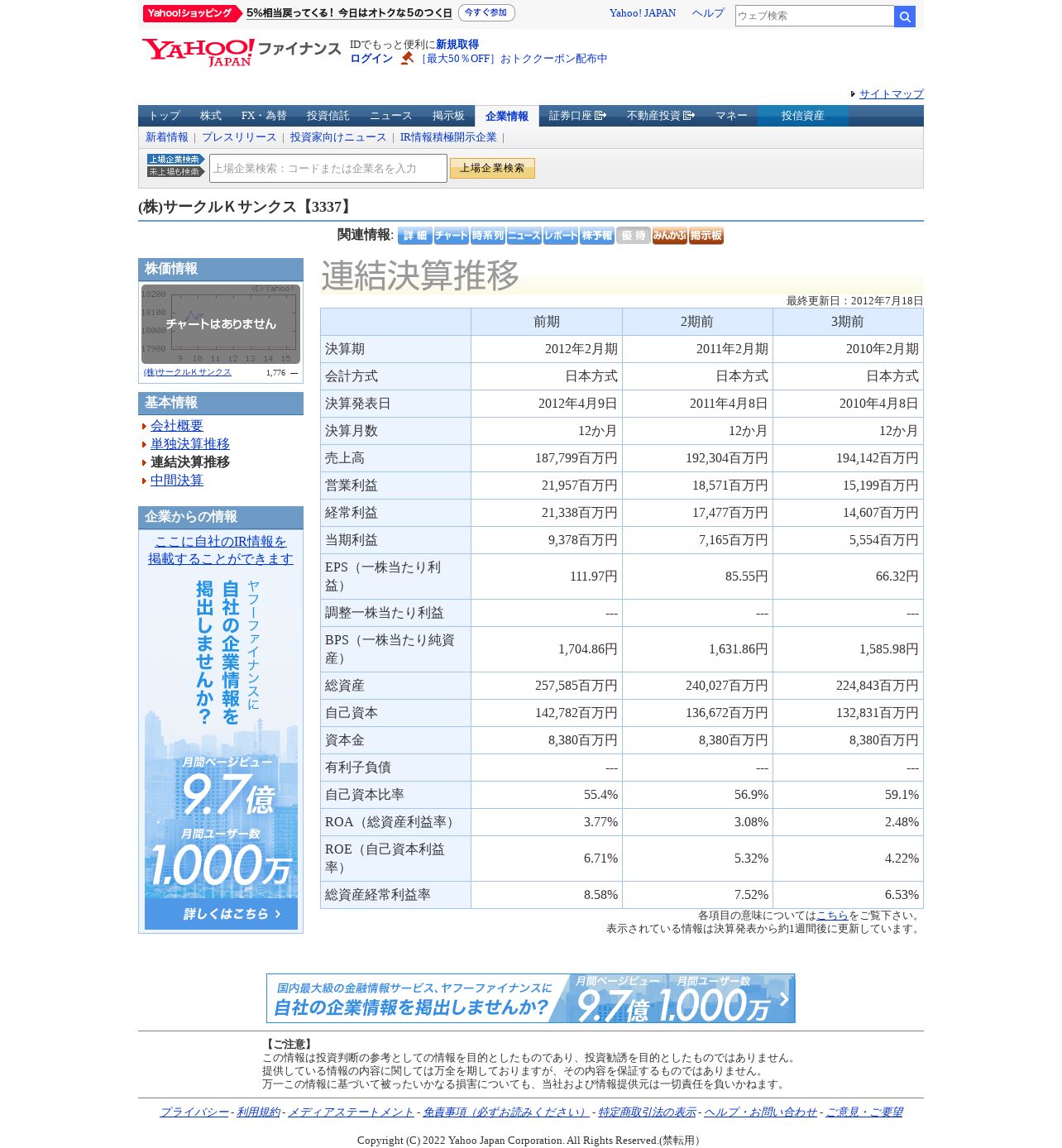
Task: Open the ニュース related info icon
Action: click(524, 236)
